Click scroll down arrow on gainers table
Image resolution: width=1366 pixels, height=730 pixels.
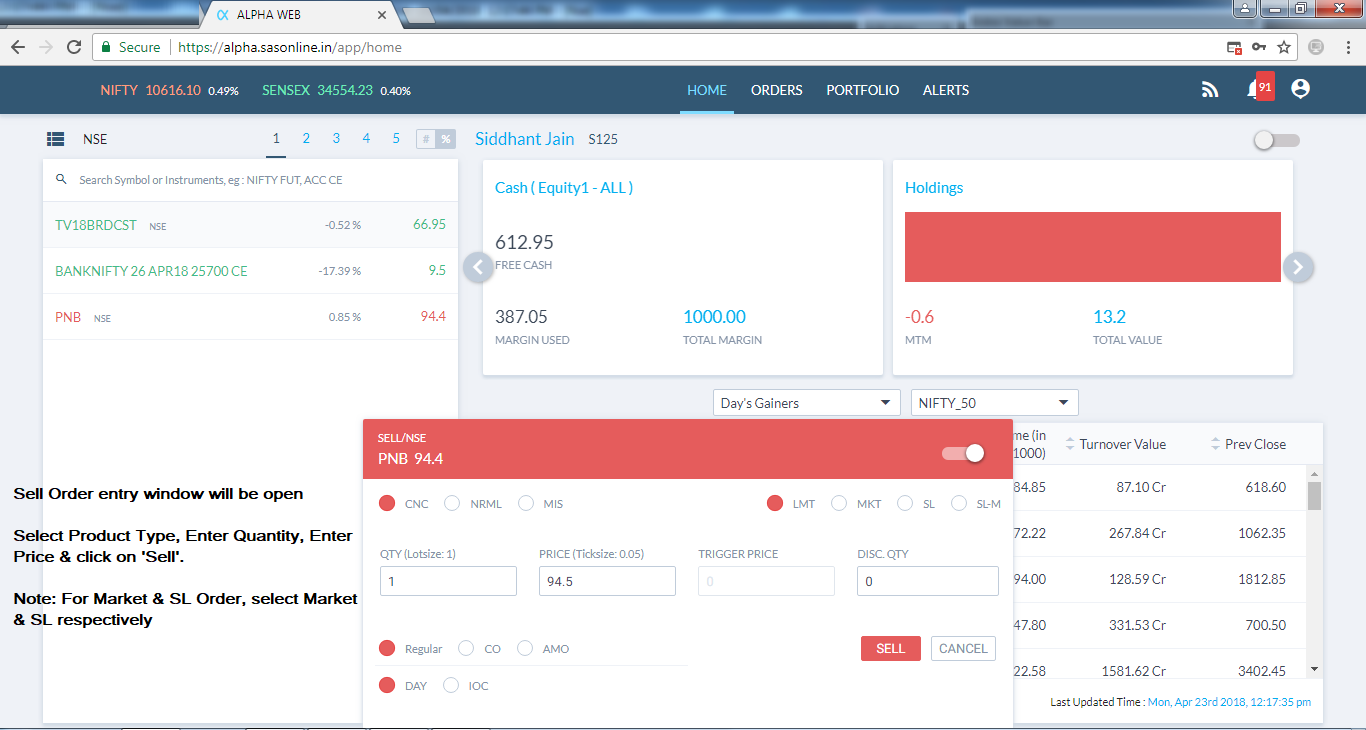tap(1314, 669)
